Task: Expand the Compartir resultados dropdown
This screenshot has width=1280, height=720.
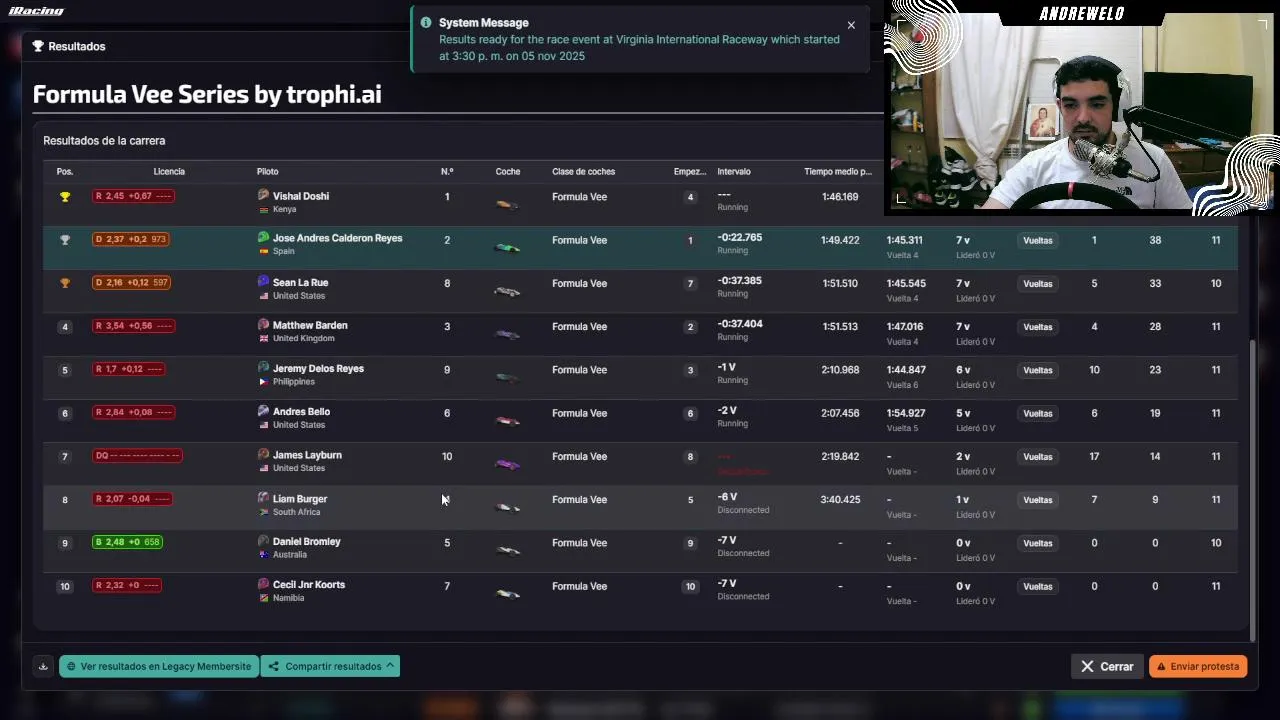Action: point(330,666)
